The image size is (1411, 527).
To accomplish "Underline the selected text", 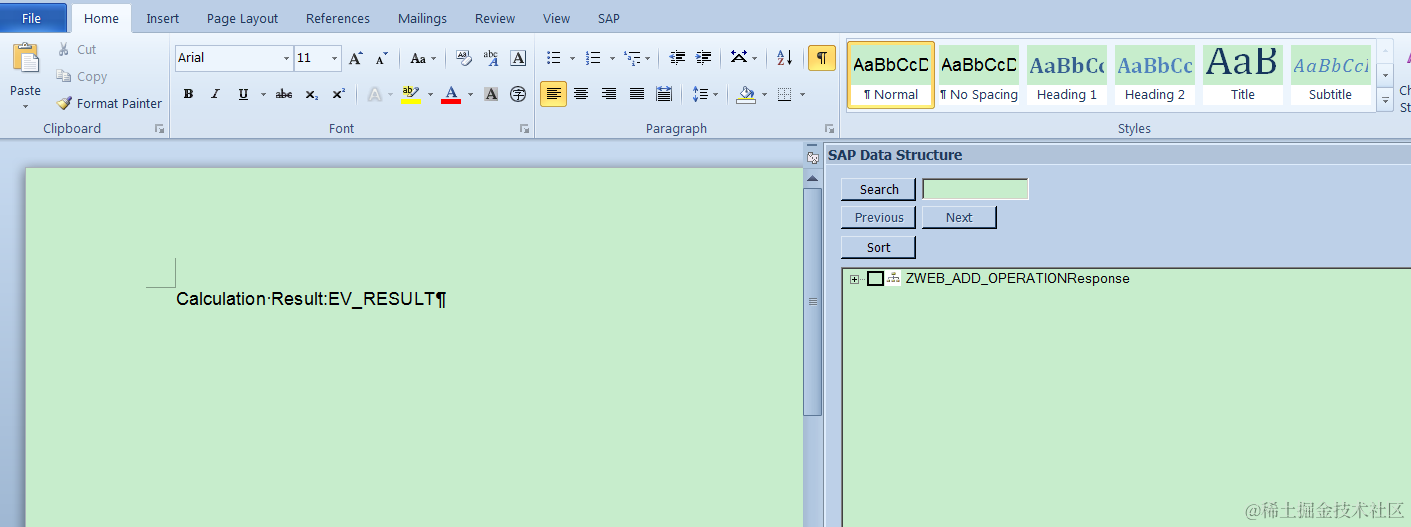I will [x=243, y=94].
